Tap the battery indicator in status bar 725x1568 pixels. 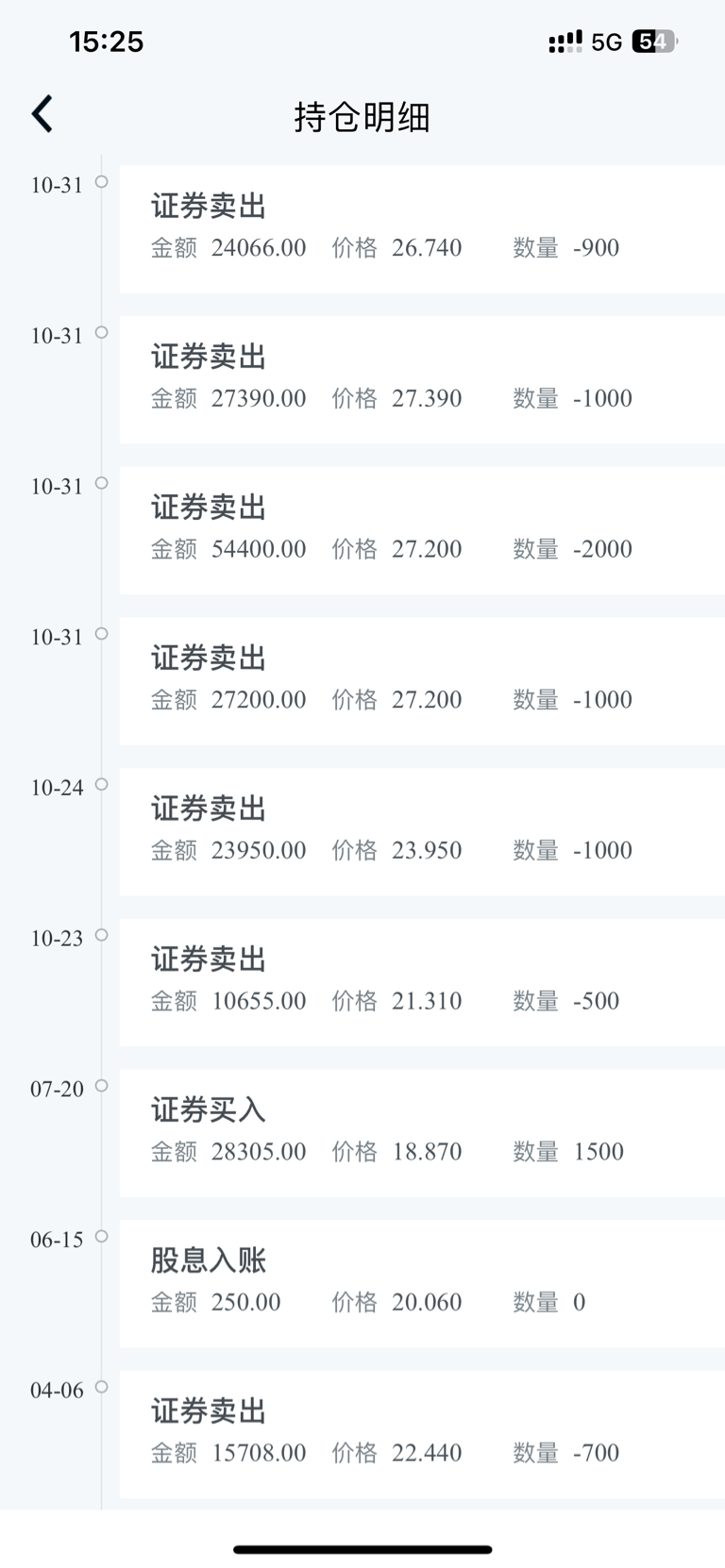click(654, 42)
